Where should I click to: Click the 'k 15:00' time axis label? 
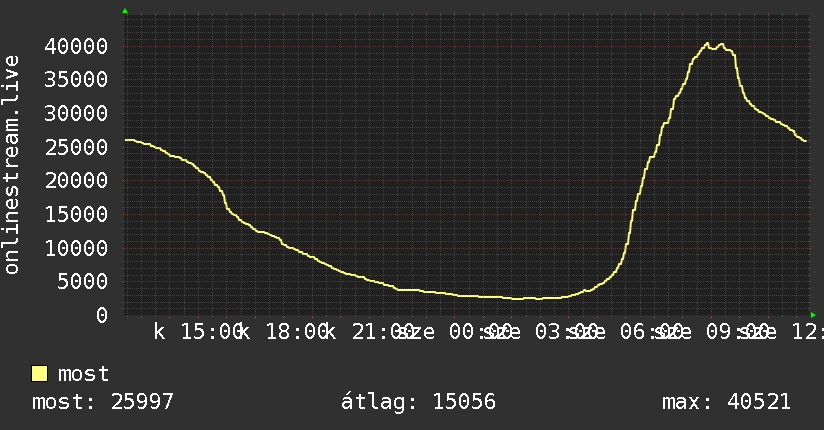(x=200, y=332)
